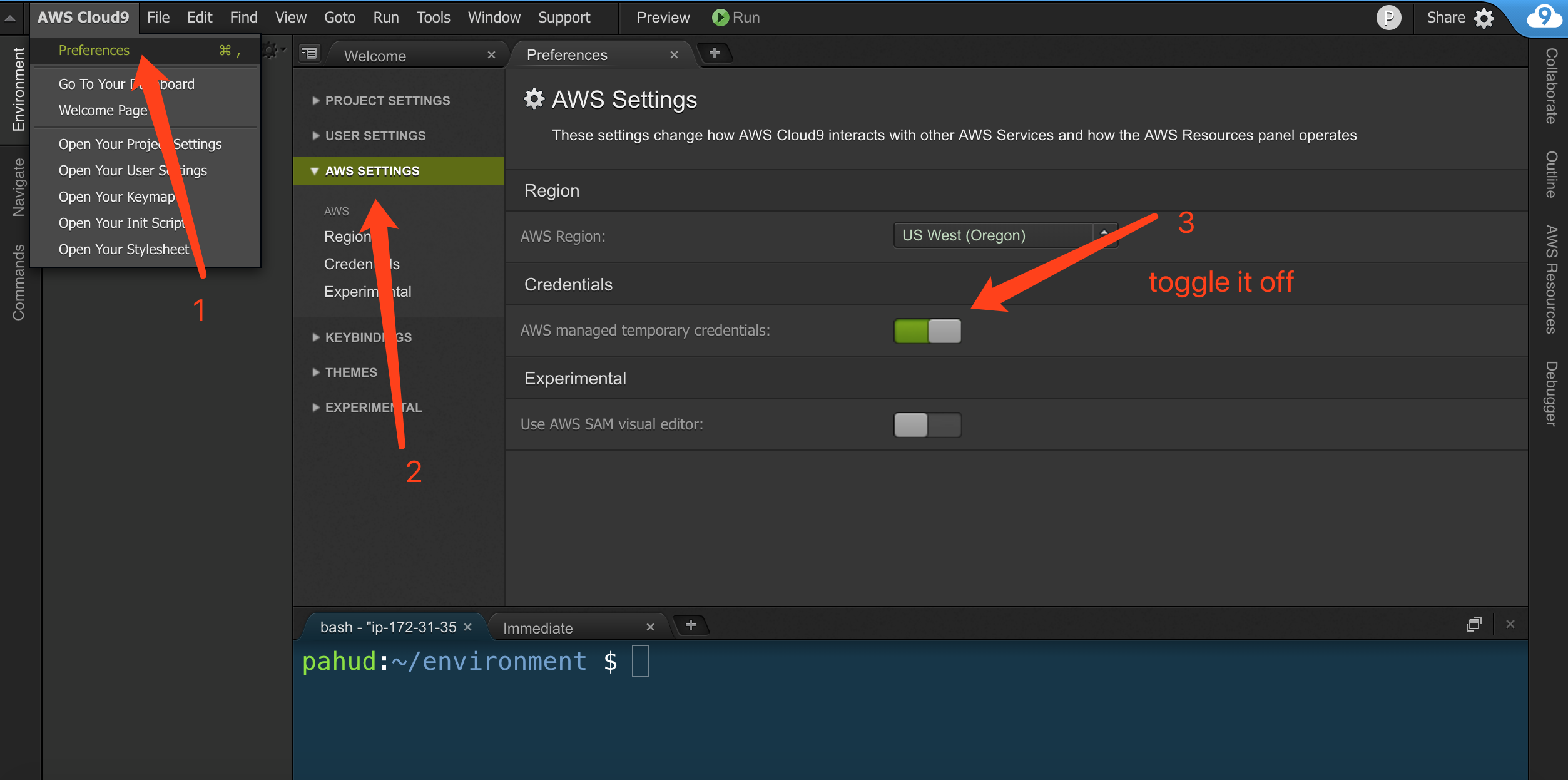The image size is (1568, 780).
Task: Expand the Project Settings section
Action: click(387, 101)
